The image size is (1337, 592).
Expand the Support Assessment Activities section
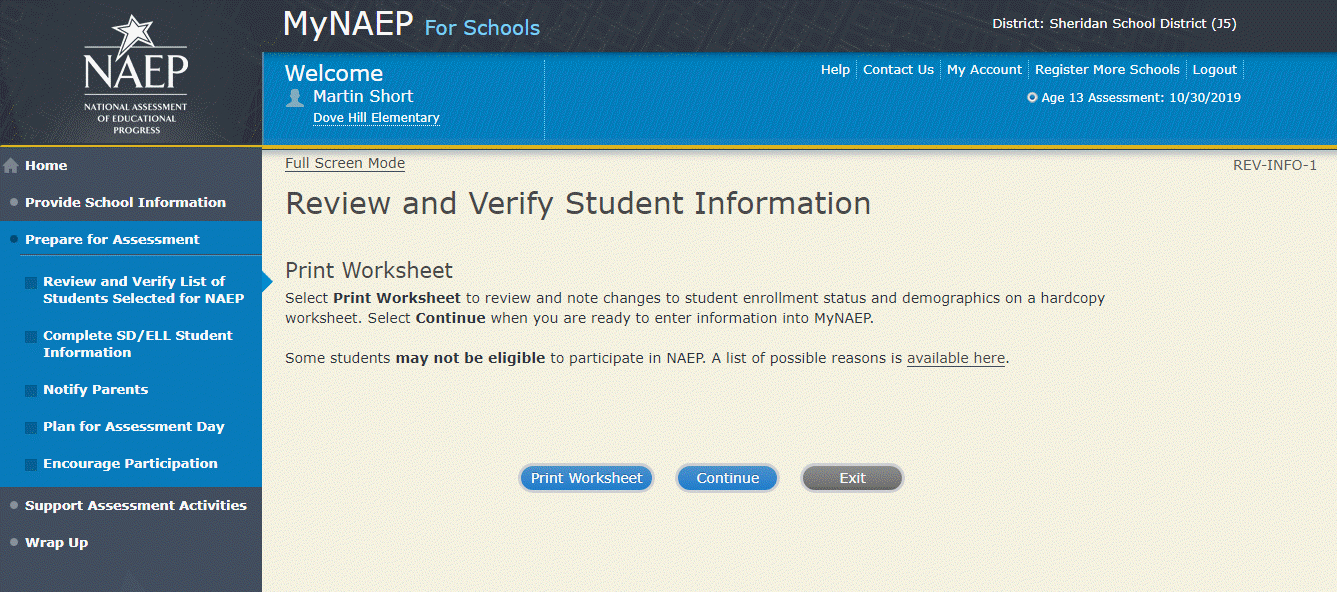pyautogui.click(x=135, y=505)
